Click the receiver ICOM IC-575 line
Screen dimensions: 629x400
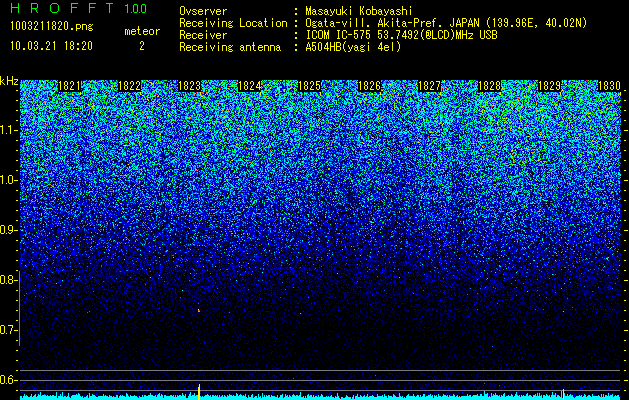(x=401, y=35)
